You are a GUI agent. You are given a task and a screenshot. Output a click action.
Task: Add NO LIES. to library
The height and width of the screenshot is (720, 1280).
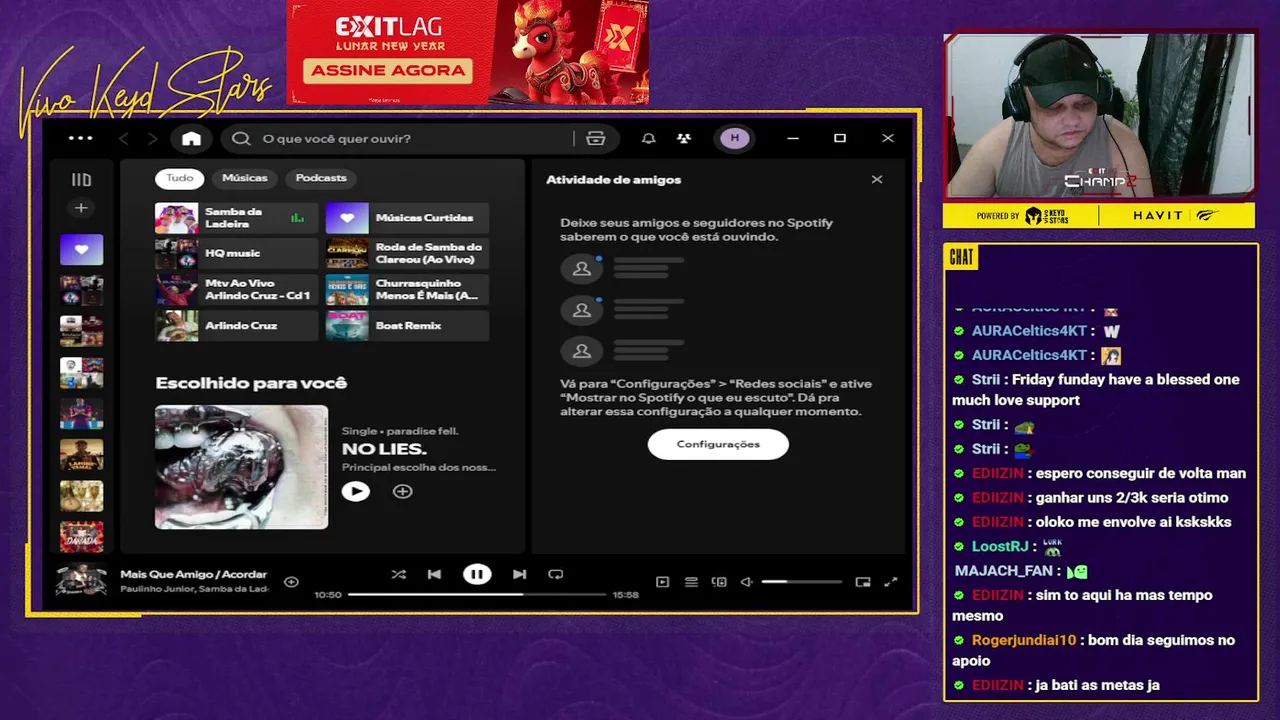402,491
